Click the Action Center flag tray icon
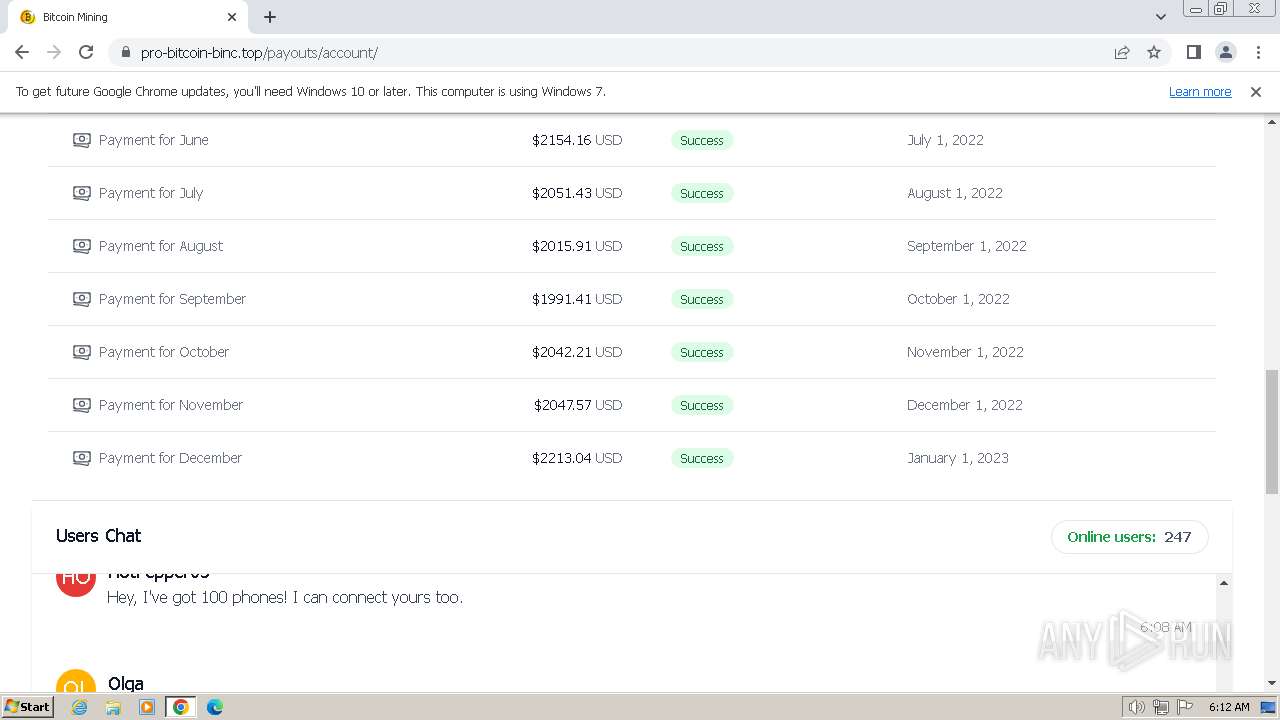The height and width of the screenshot is (720, 1280). (x=1185, y=707)
